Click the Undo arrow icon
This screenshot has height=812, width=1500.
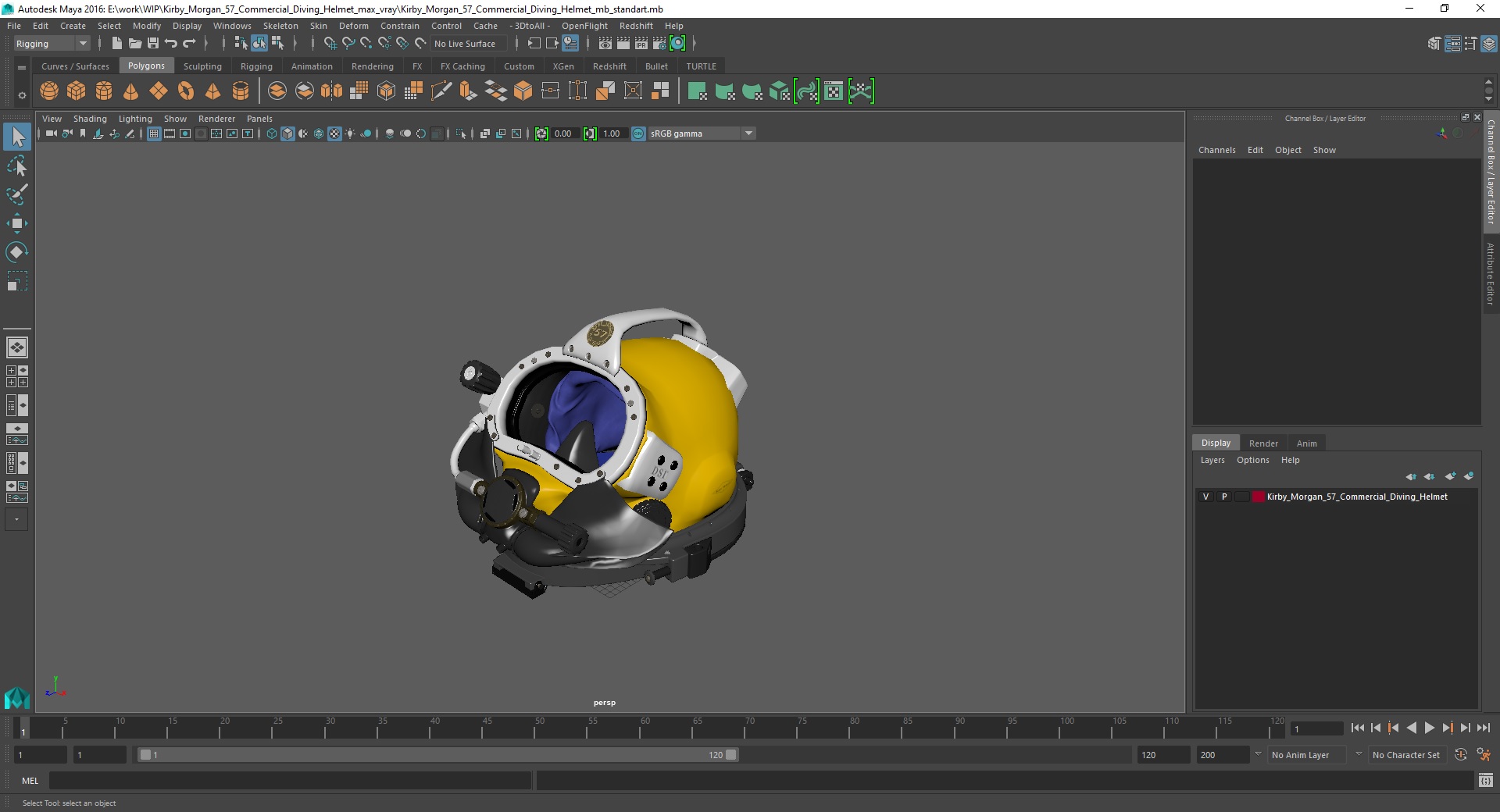tap(171, 44)
